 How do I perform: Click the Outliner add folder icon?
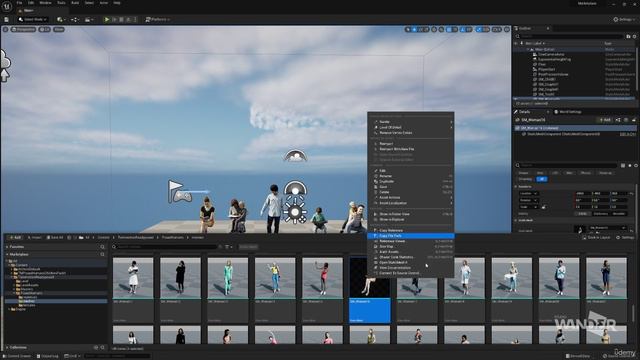point(629,36)
